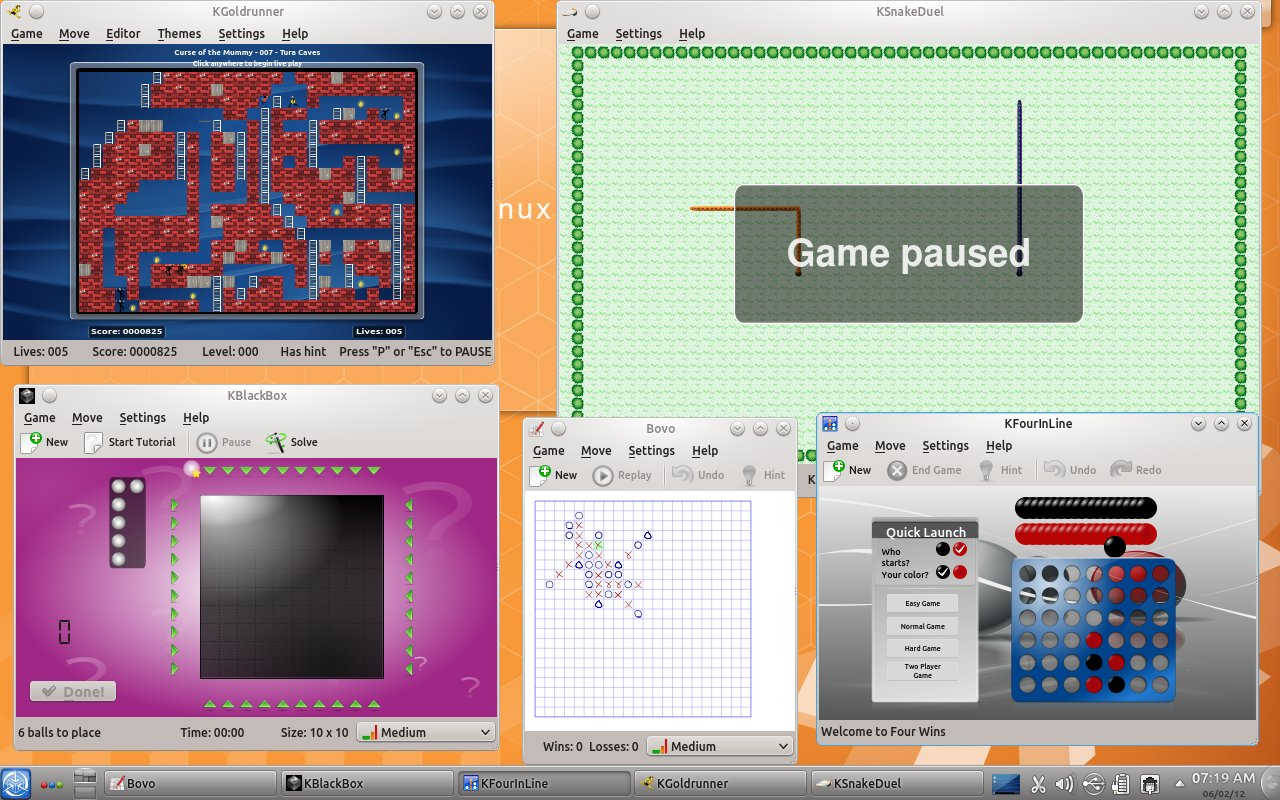Click Undo in the Bovo toolbar
Image resolution: width=1280 pixels, height=800 pixels.
(698, 475)
